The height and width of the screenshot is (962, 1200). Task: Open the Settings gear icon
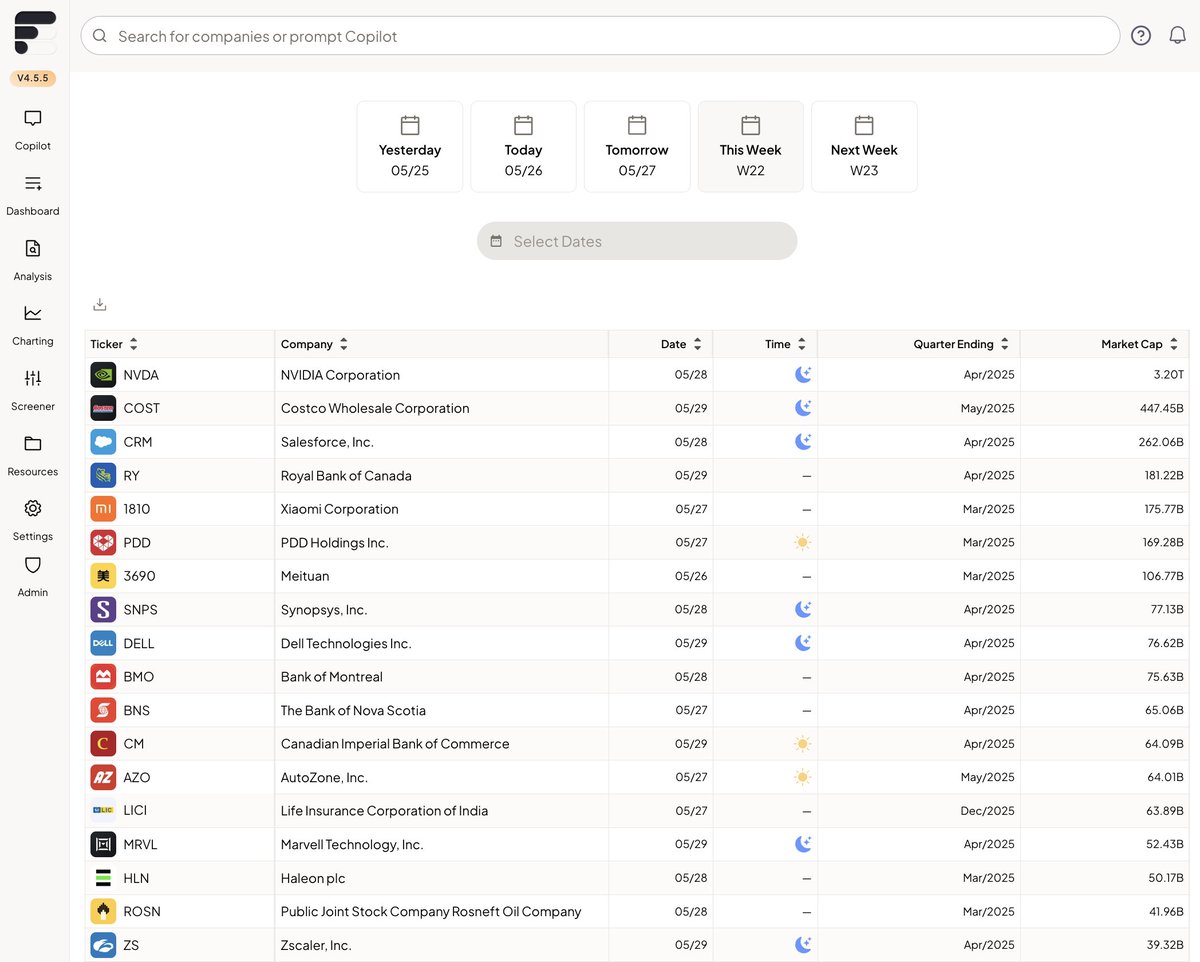[x=33, y=508]
